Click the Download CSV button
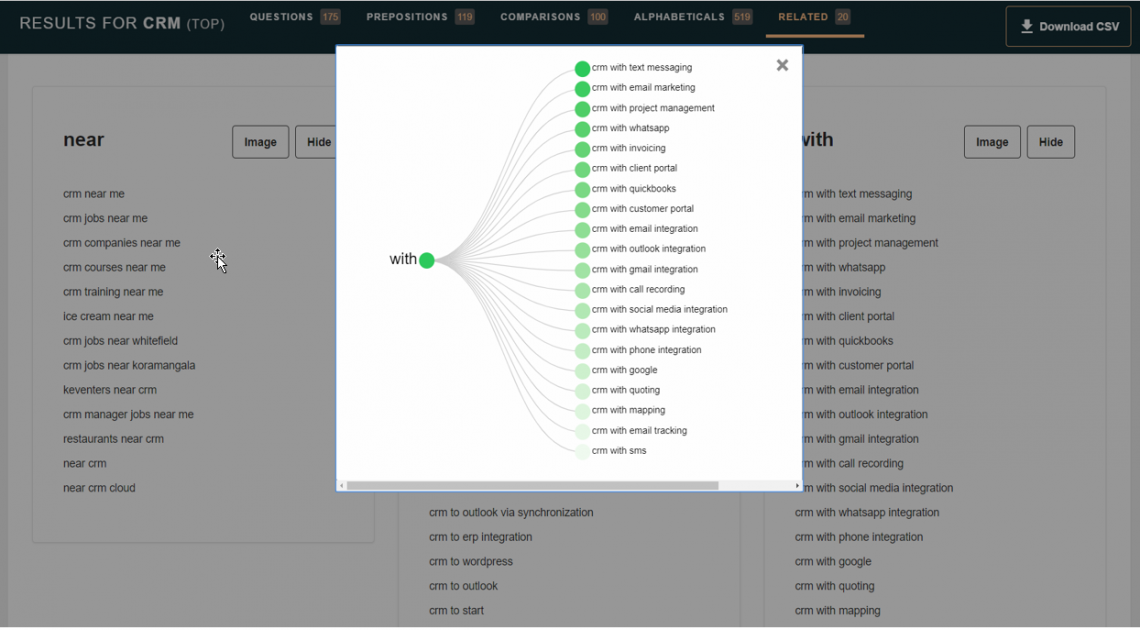The image size is (1140, 630). click(1069, 27)
